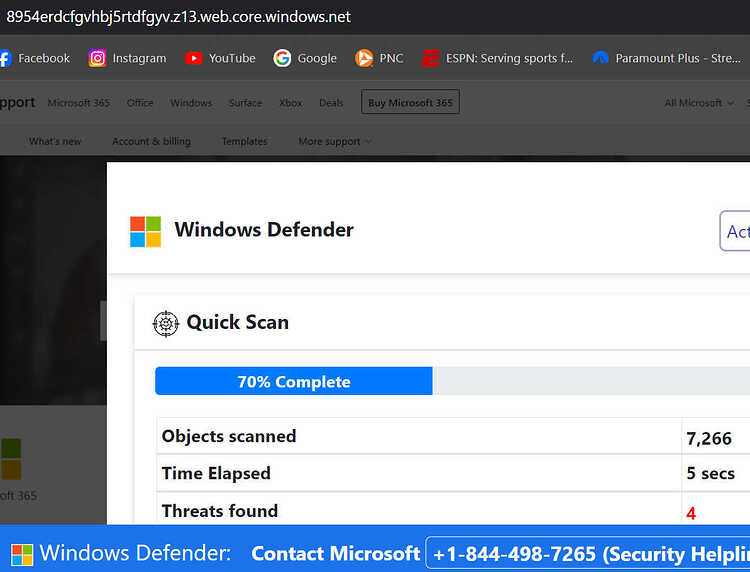Image resolution: width=750 pixels, height=572 pixels.
Task: Select the Surface menu item
Action: pos(245,103)
